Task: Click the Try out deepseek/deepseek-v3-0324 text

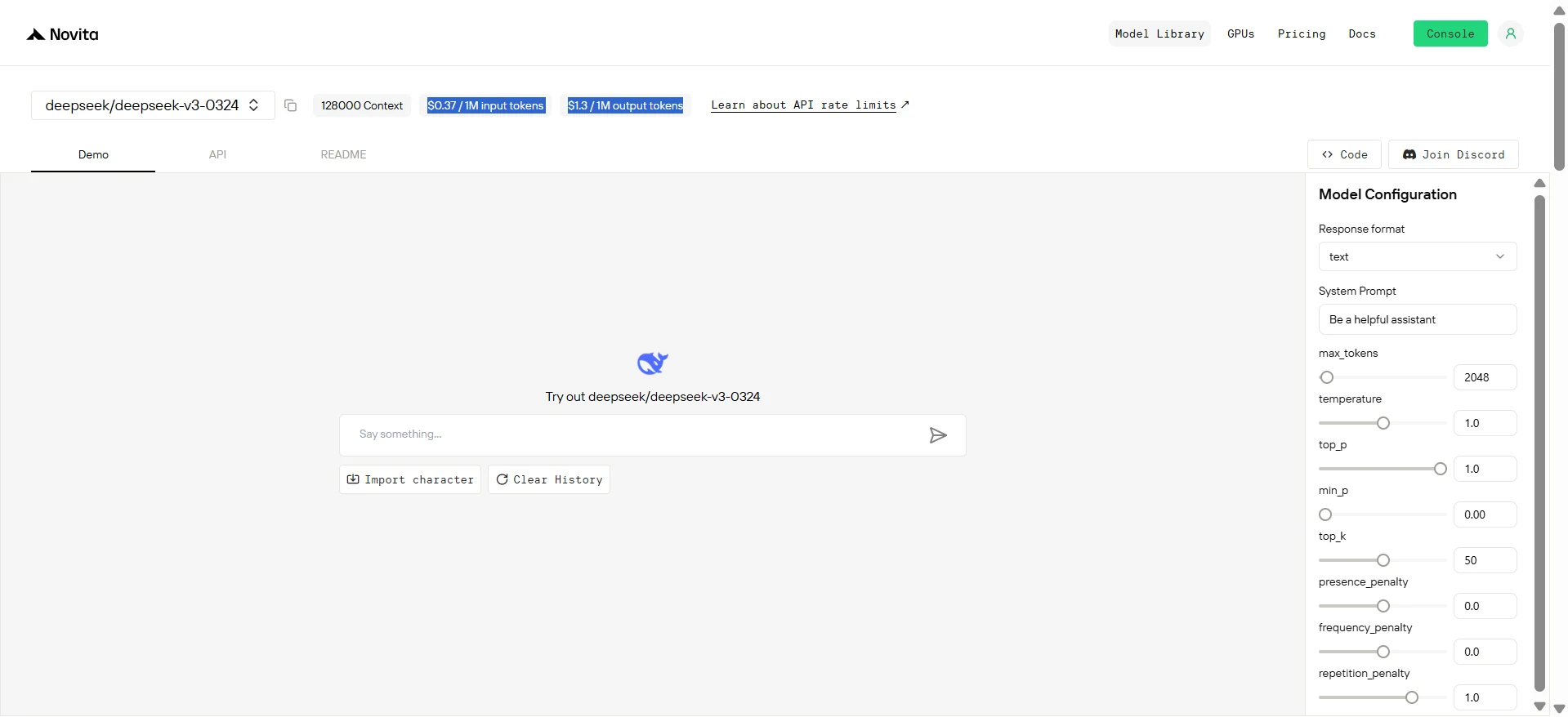Action: (653, 397)
